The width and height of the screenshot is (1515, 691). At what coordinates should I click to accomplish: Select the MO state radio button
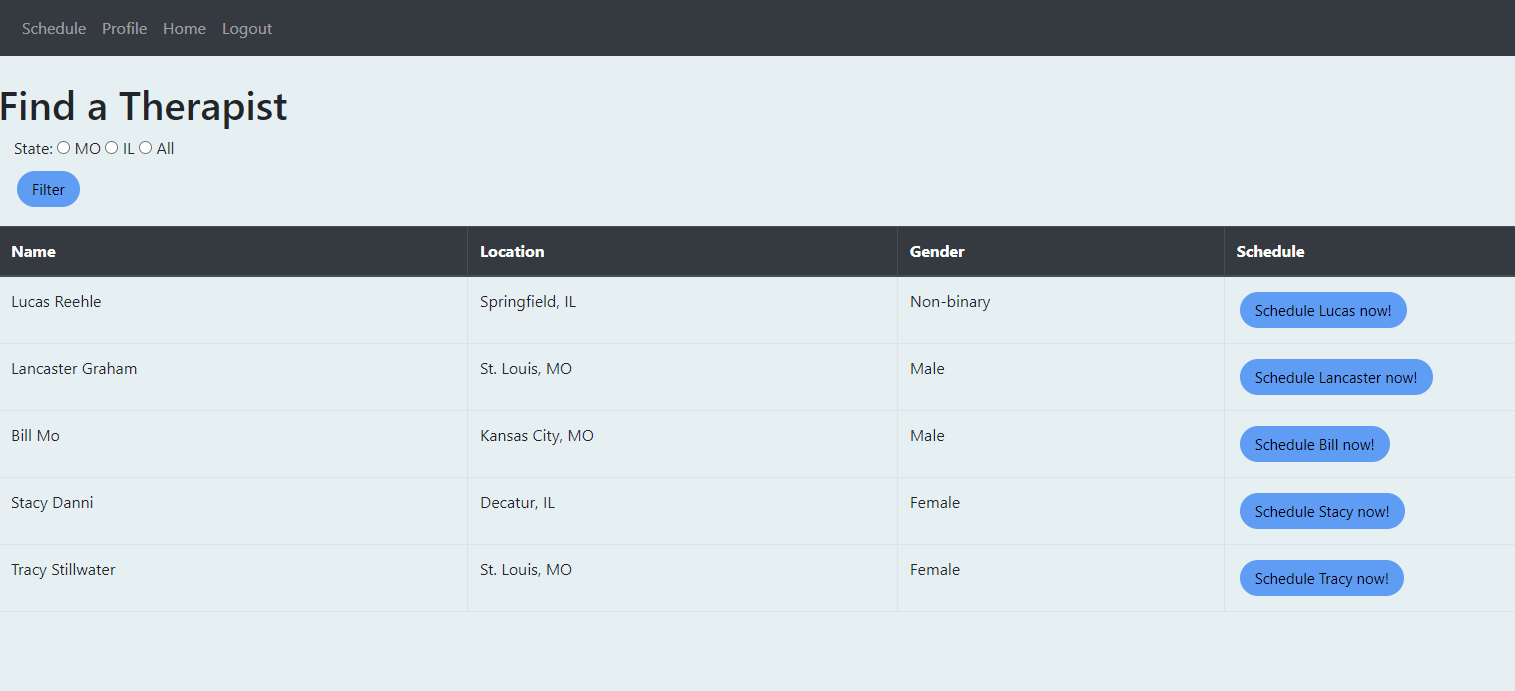pos(64,148)
